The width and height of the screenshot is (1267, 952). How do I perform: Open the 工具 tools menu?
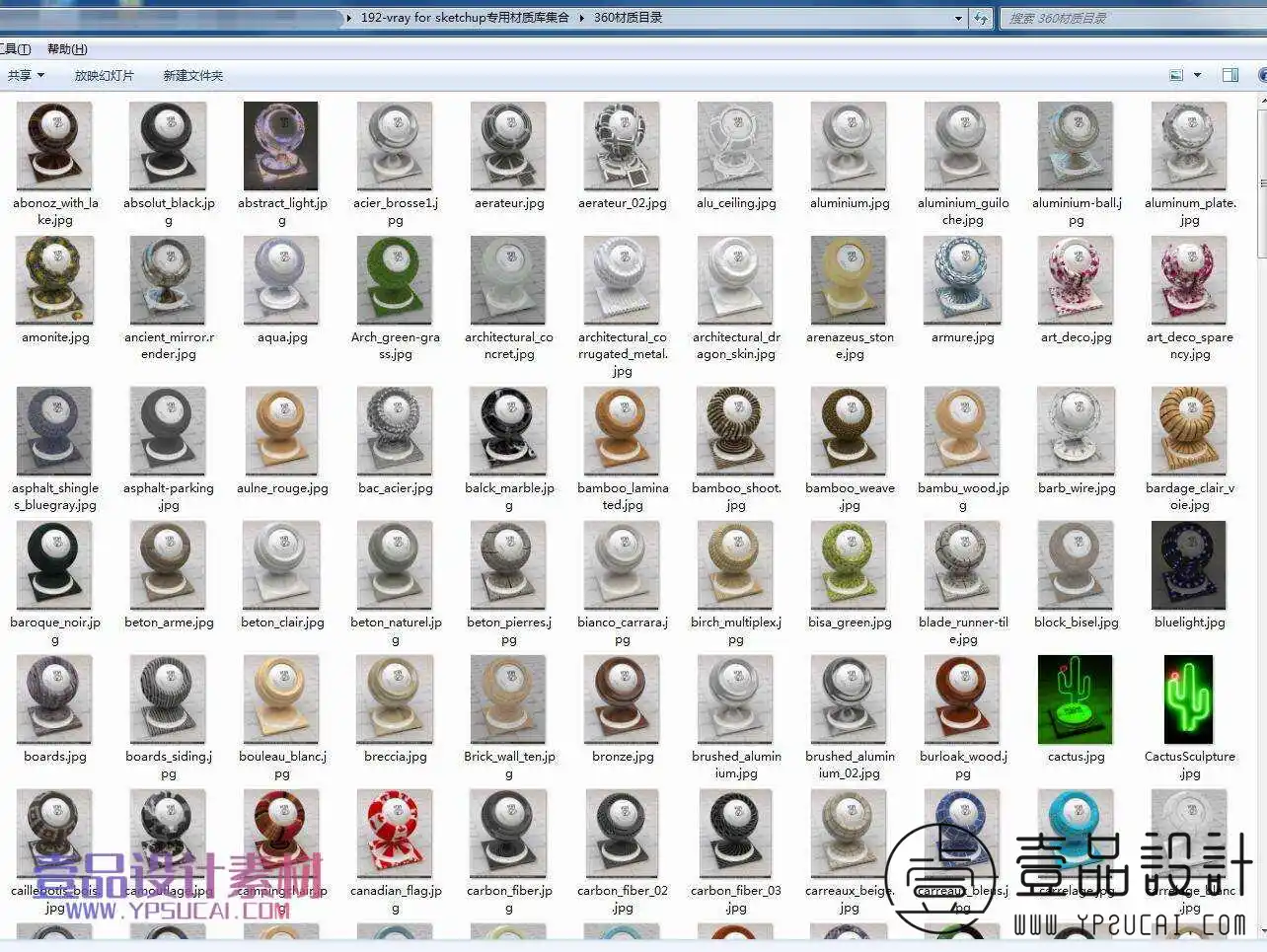pyautogui.click(x=16, y=48)
